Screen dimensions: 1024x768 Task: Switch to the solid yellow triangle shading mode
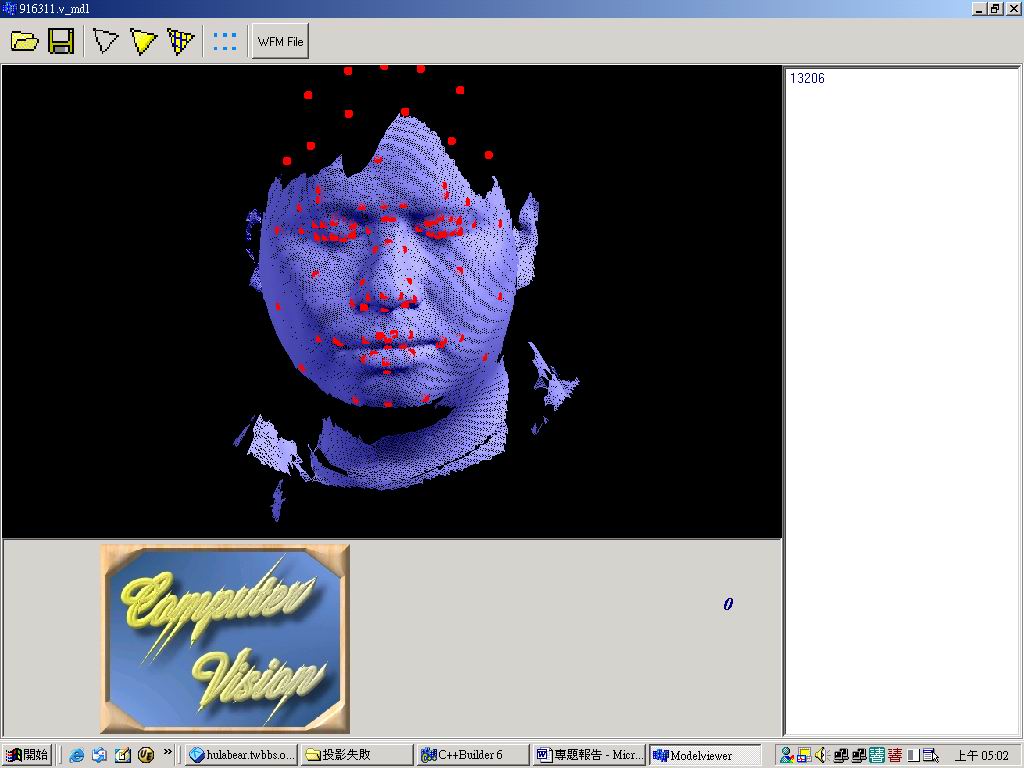pyautogui.click(x=144, y=41)
